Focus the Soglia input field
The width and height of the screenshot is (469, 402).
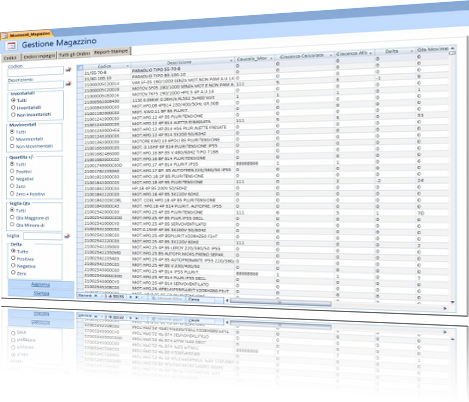pos(43,236)
